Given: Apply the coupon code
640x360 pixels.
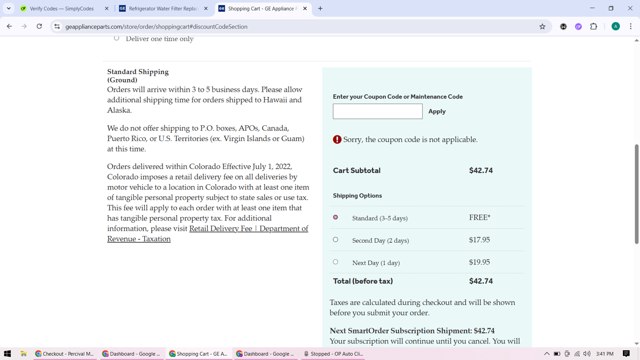Looking at the screenshot, I should [437, 111].
